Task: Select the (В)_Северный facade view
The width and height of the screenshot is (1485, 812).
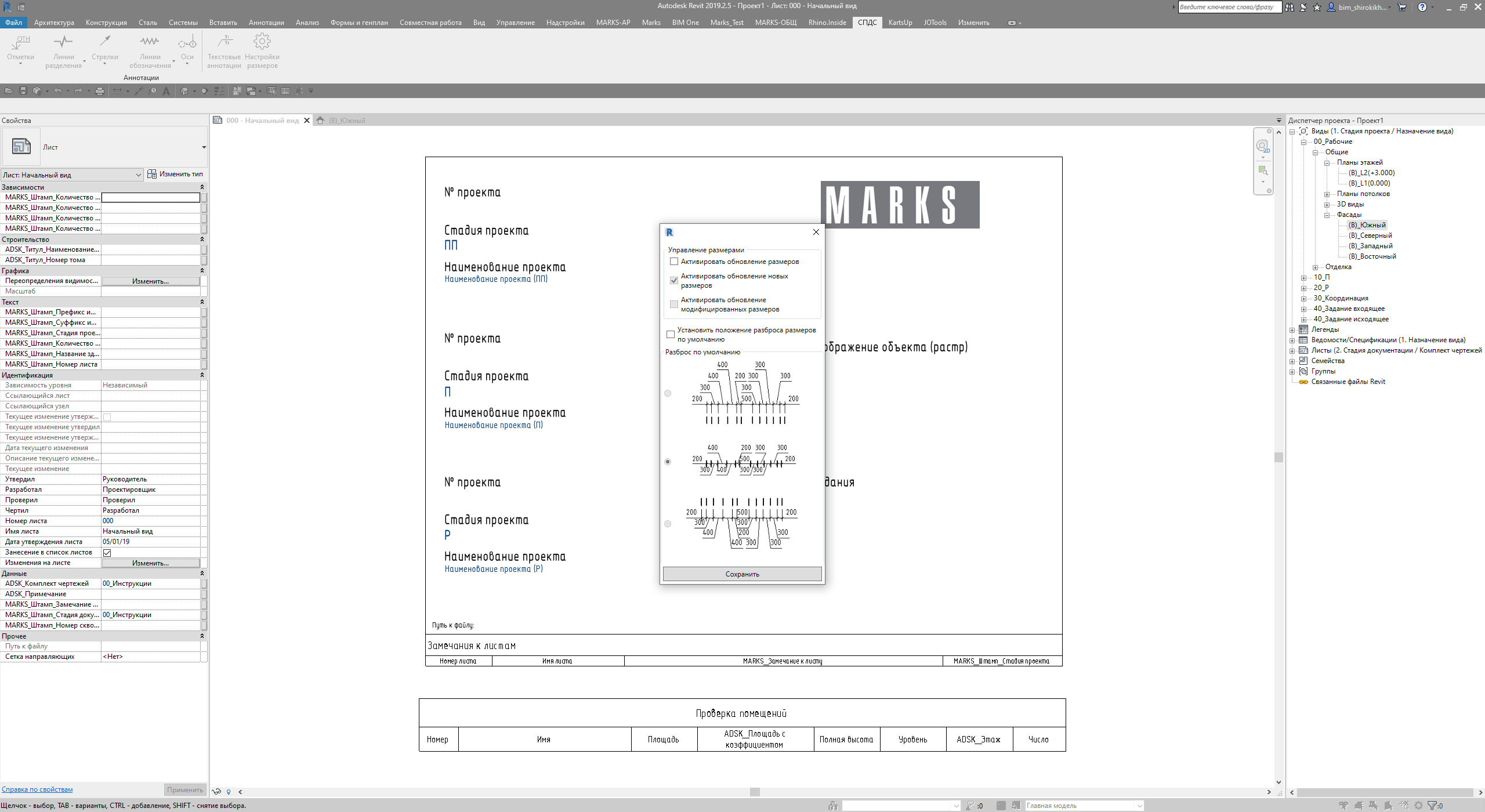Action: (x=1370, y=235)
